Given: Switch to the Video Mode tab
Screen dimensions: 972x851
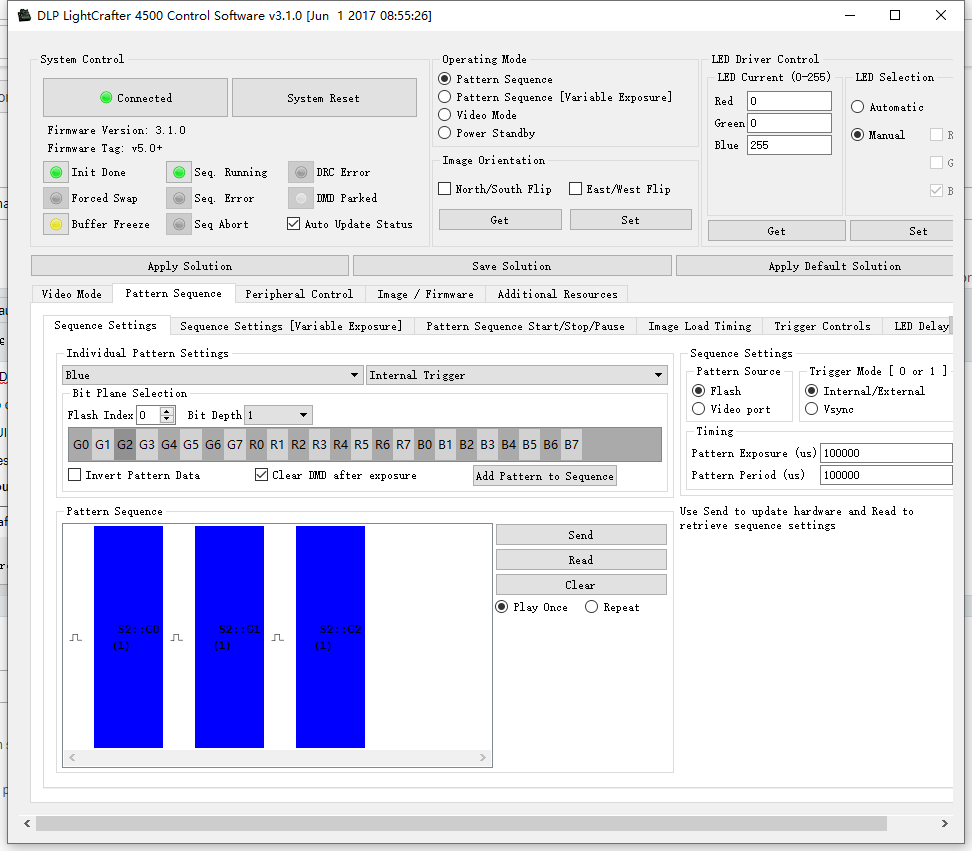Looking at the screenshot, I should [x=72, y=294].
